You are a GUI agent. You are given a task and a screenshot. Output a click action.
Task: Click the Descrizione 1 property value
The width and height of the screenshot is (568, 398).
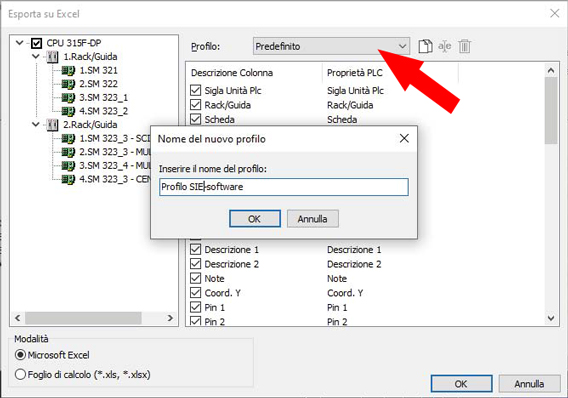[x=354, y=249]
